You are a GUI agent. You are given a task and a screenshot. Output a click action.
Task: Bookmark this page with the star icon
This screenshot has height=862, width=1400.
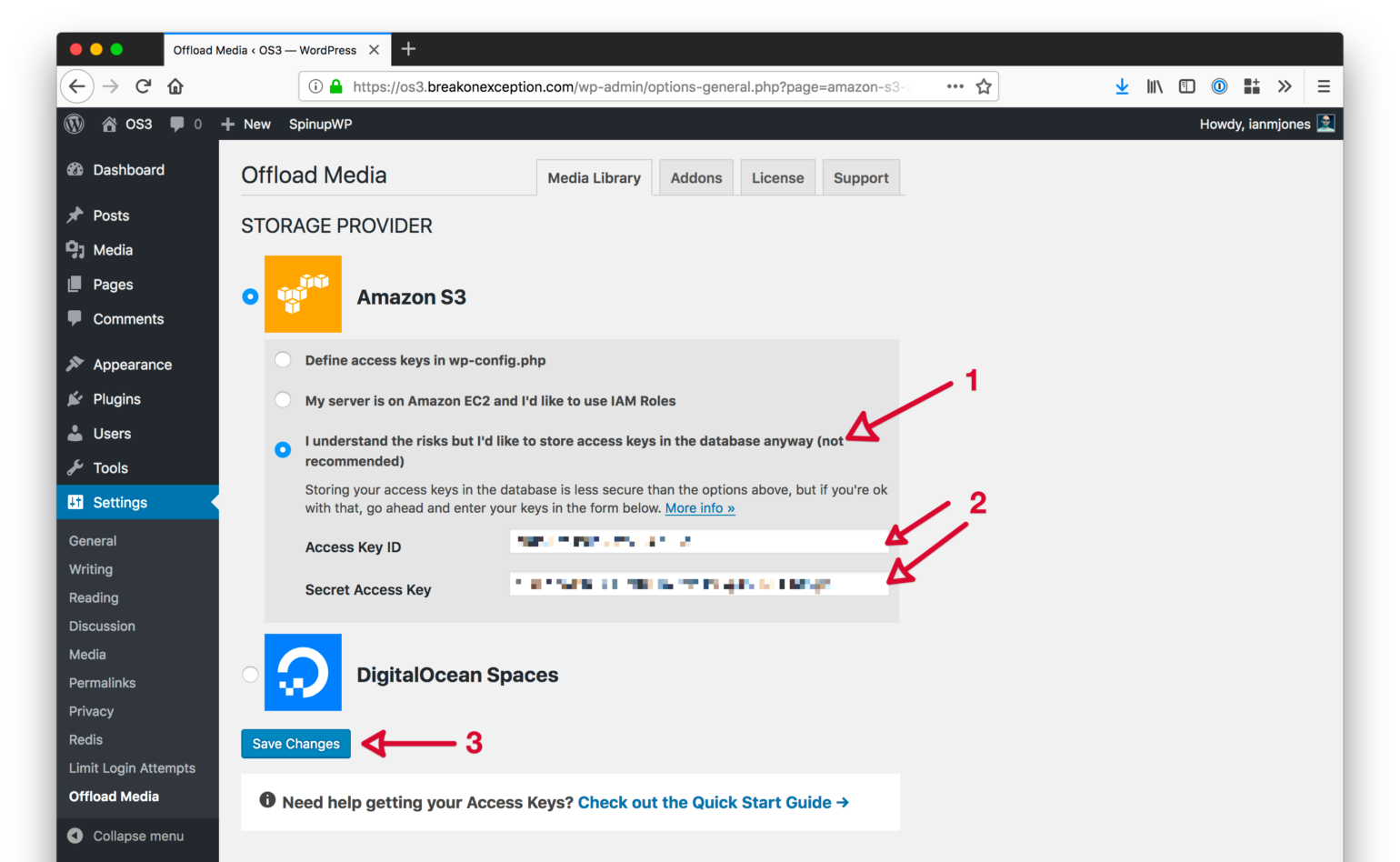[984, 86]
